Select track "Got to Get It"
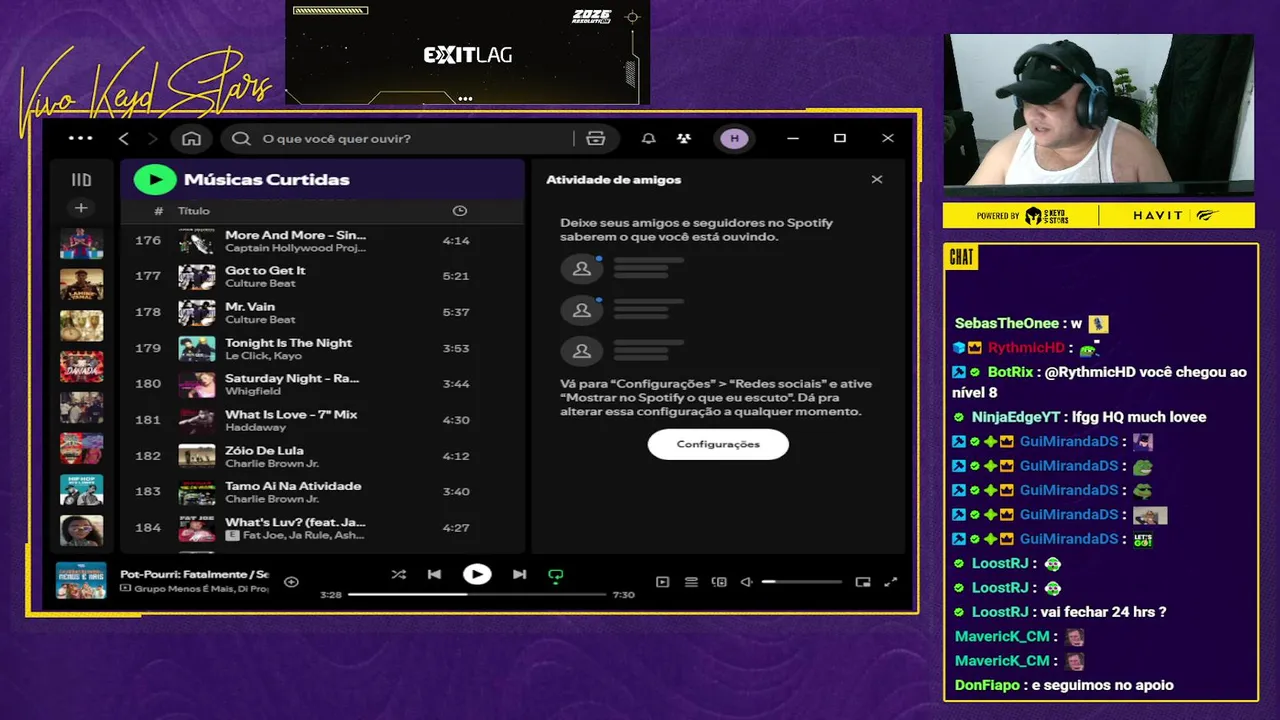Image resolution: width=1280 pixels, height=720 pixels. click(265, 270)
